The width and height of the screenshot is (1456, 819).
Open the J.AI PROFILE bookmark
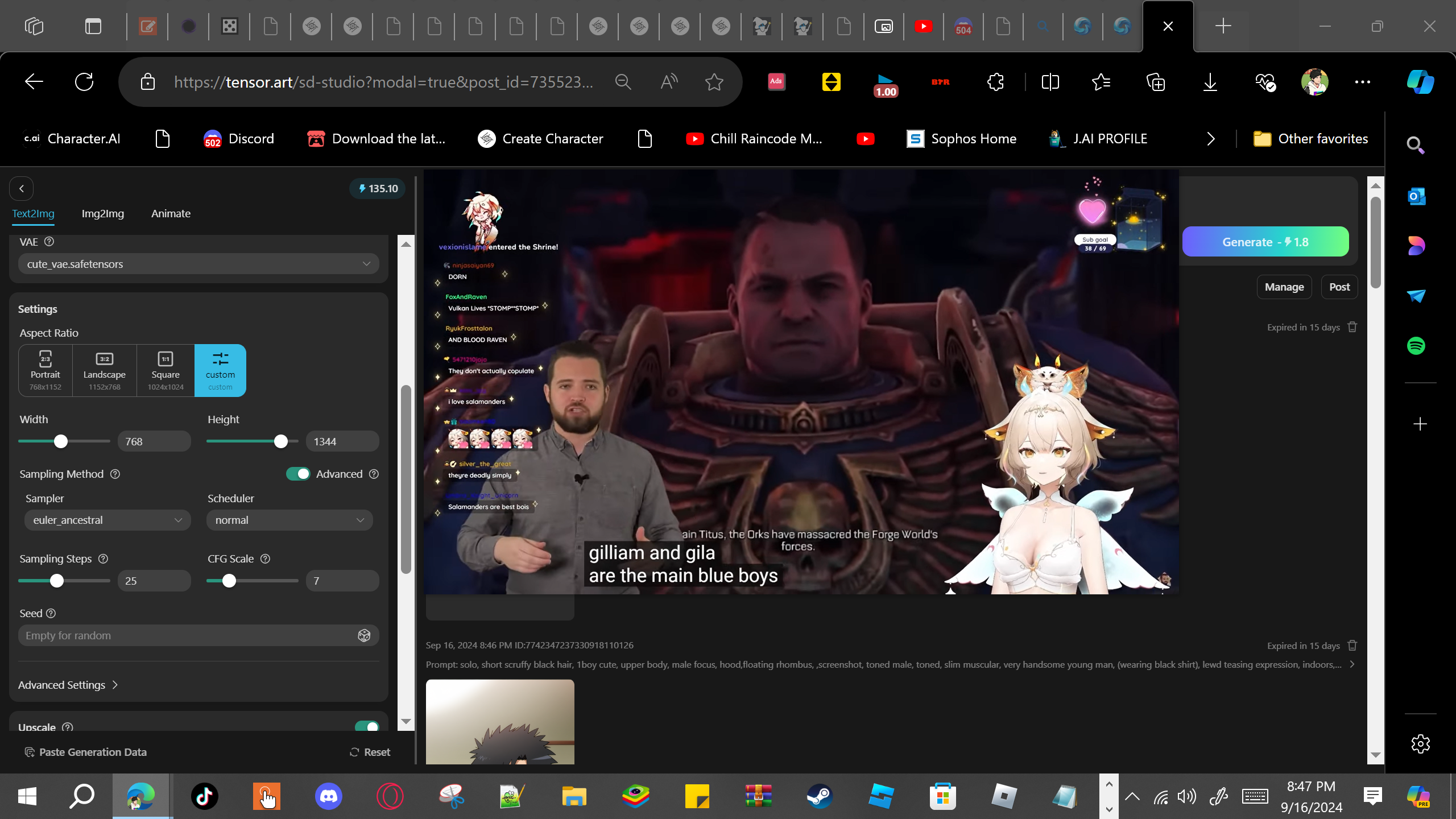1098,139
